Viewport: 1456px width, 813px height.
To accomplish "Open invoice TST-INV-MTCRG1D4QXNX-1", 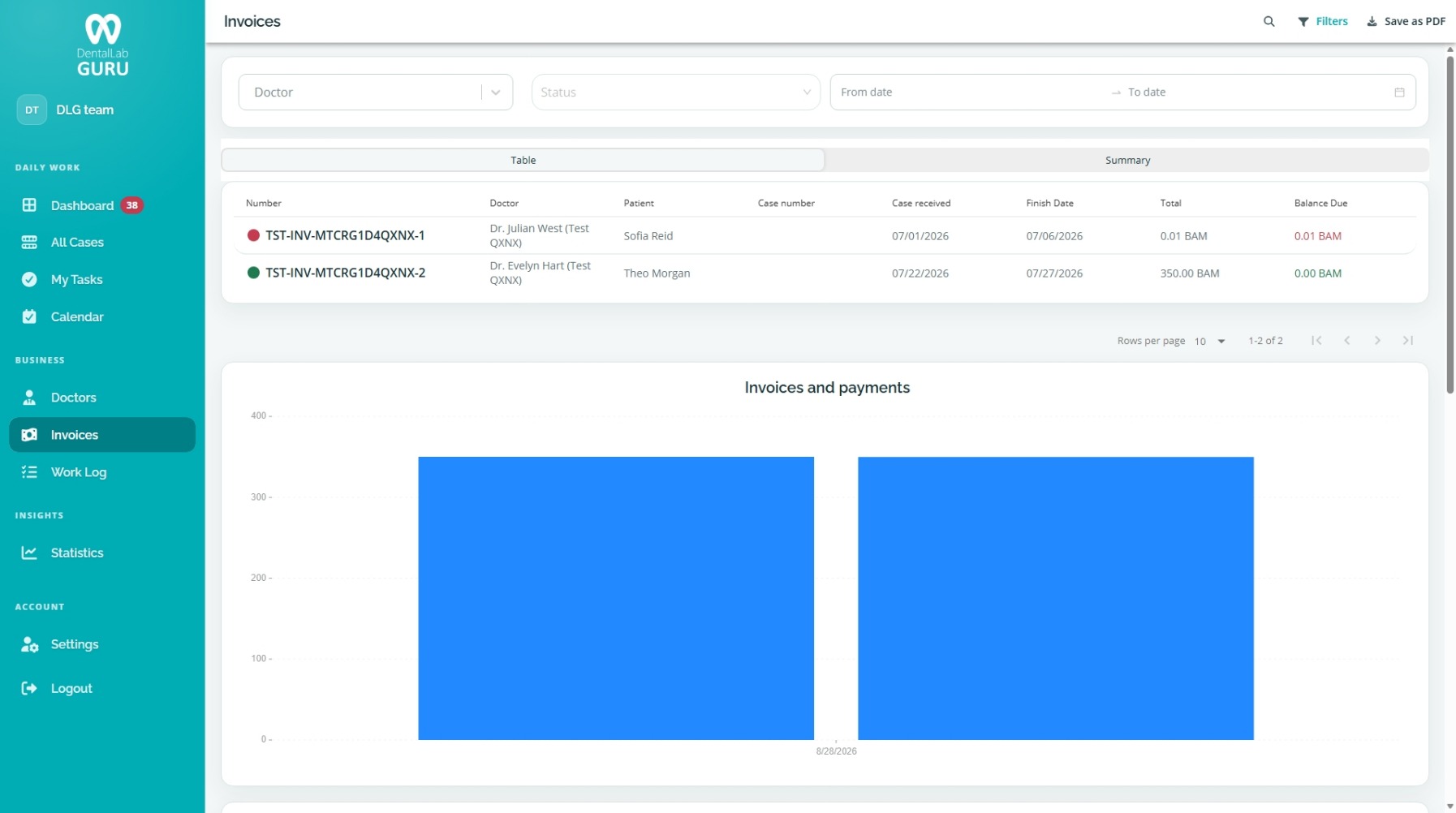I will coord(345,235).
